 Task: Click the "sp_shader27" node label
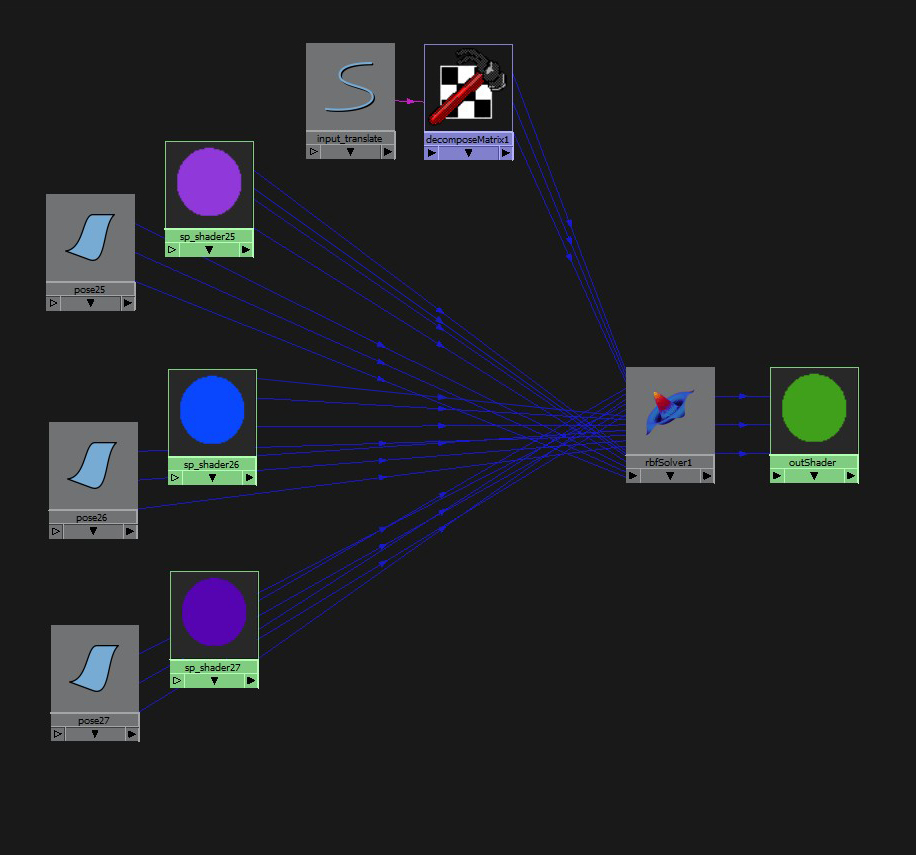(213, 668)
